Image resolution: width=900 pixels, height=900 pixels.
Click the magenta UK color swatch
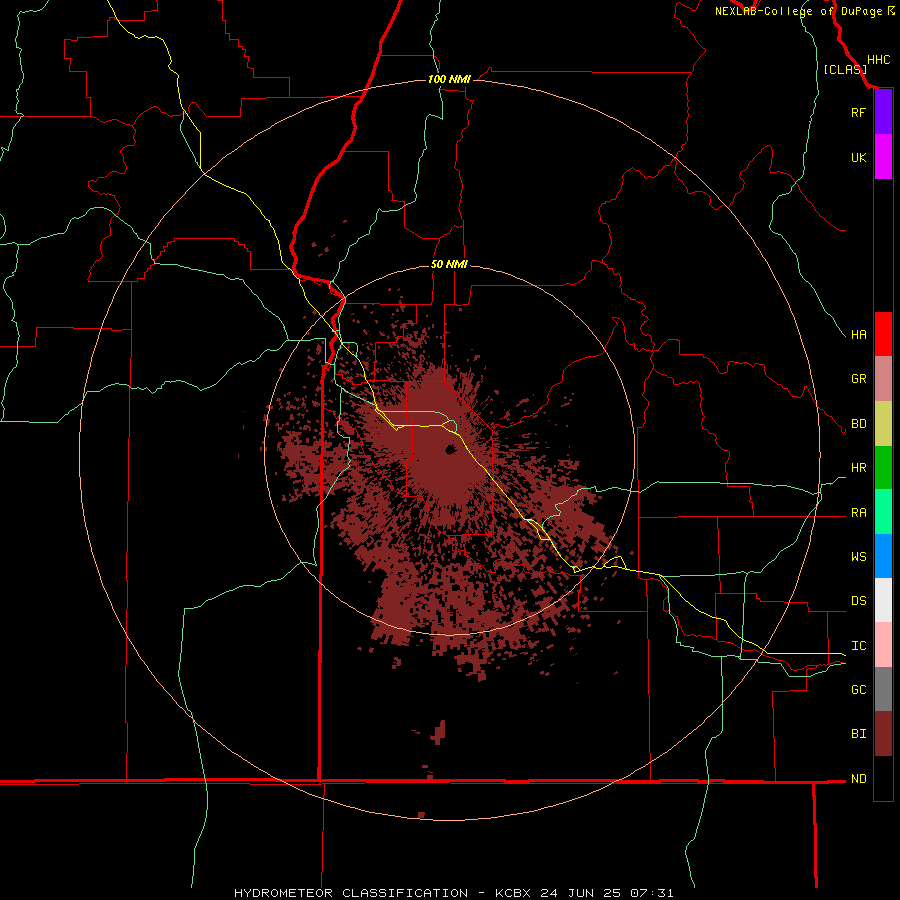coord(883,157)
